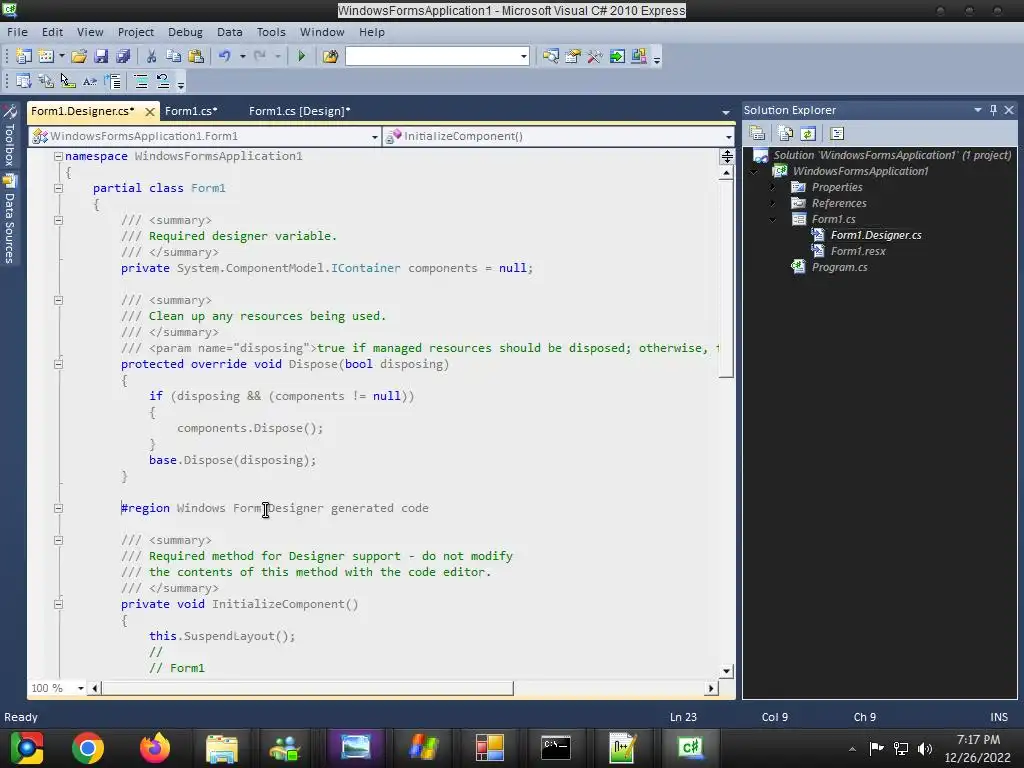Open the Data Sources side tab
This screenshot has height=768, width=1024.
pos(9,219)
